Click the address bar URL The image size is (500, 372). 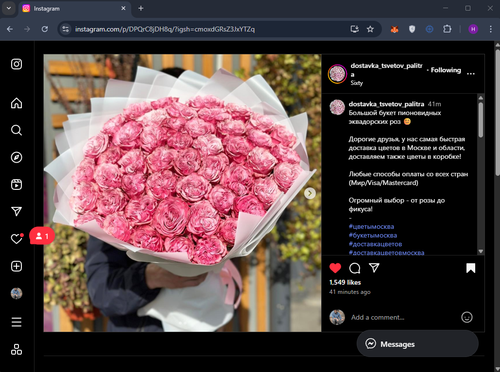[165, 29]
